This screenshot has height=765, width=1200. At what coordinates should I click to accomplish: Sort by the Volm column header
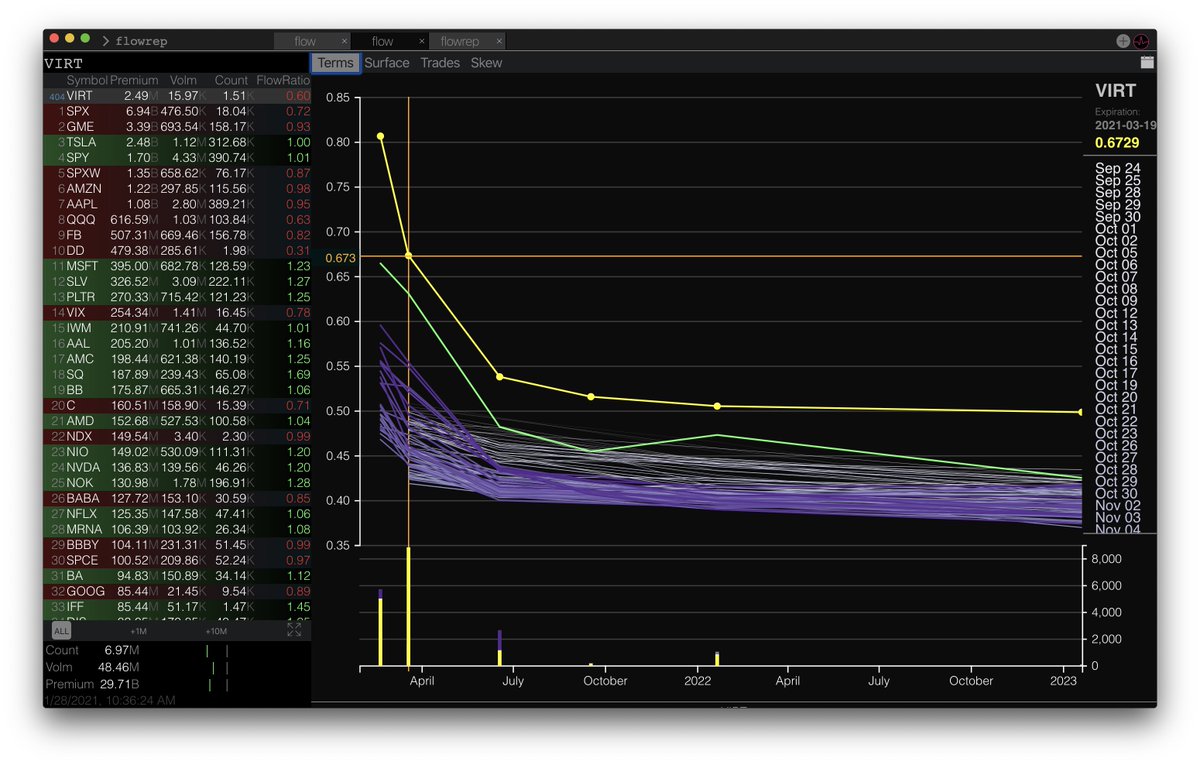coord(184,80)
